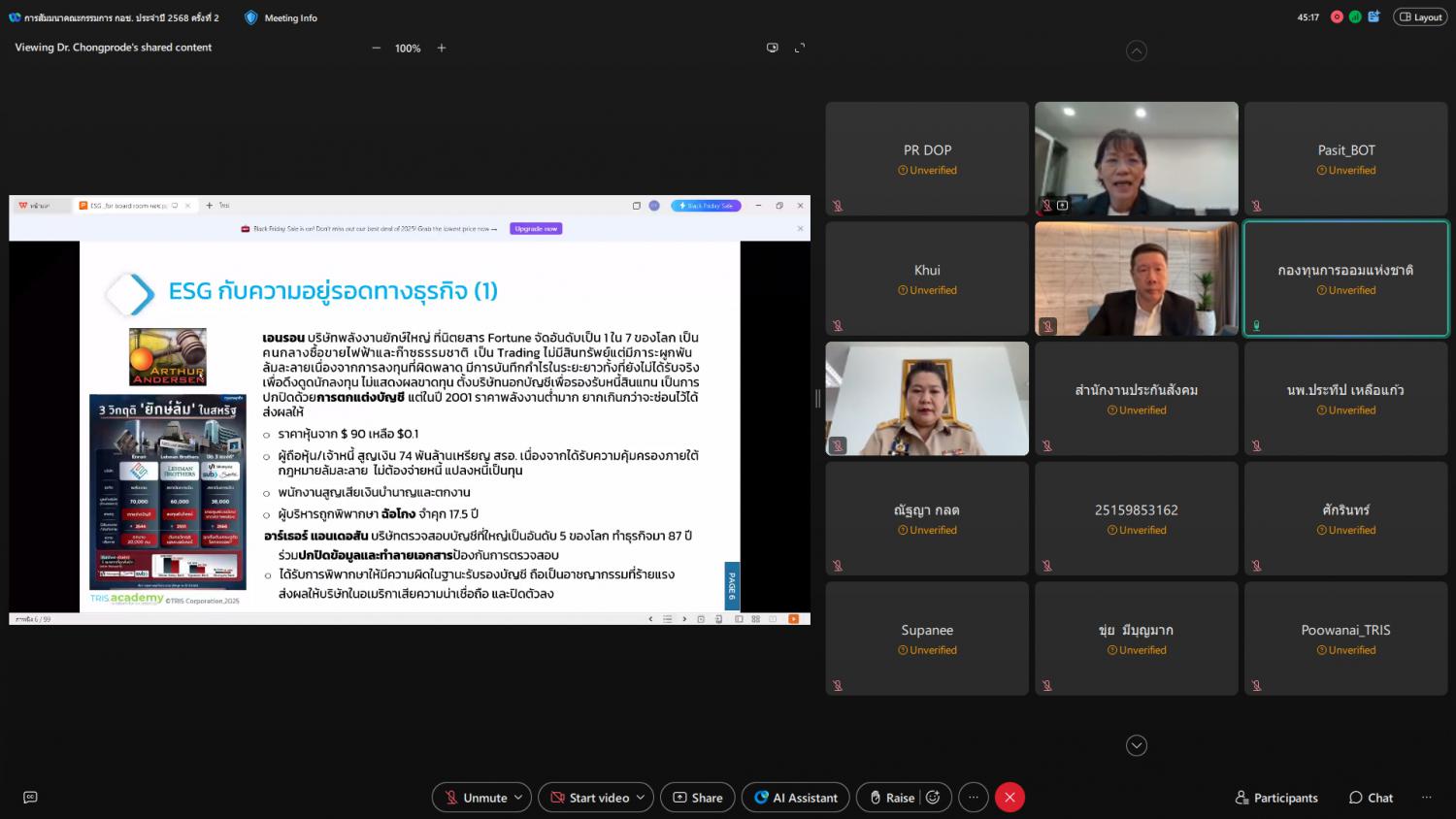1456x819 pixels.
Task: Click divider handle between content and participant grid
Action: tap(817, 399)
